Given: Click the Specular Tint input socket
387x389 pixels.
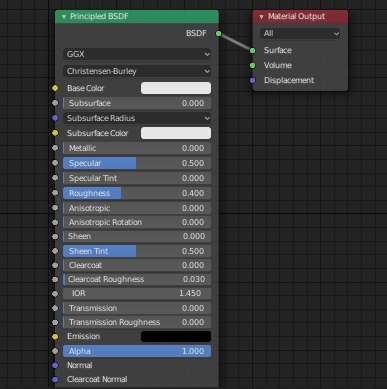Looking at the screenshot, I should click(x=55, y=178).
